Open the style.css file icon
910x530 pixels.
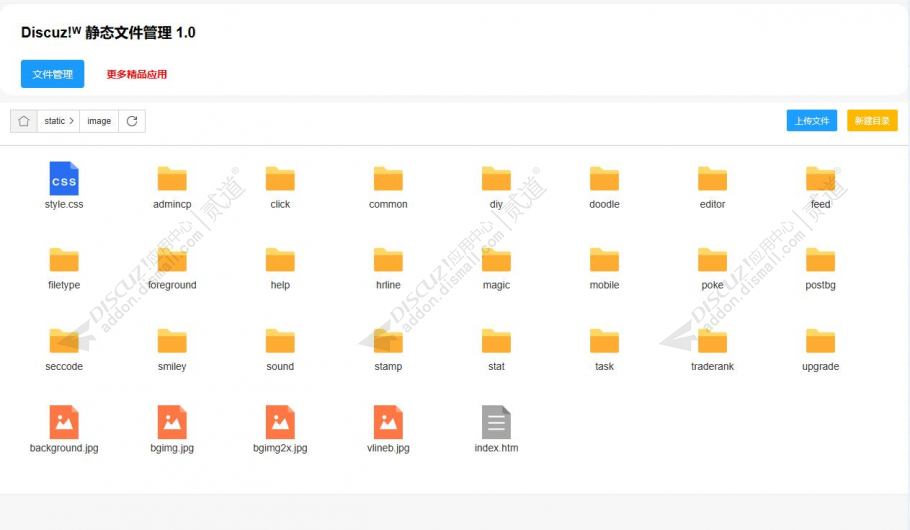click(x=64, y=179)
